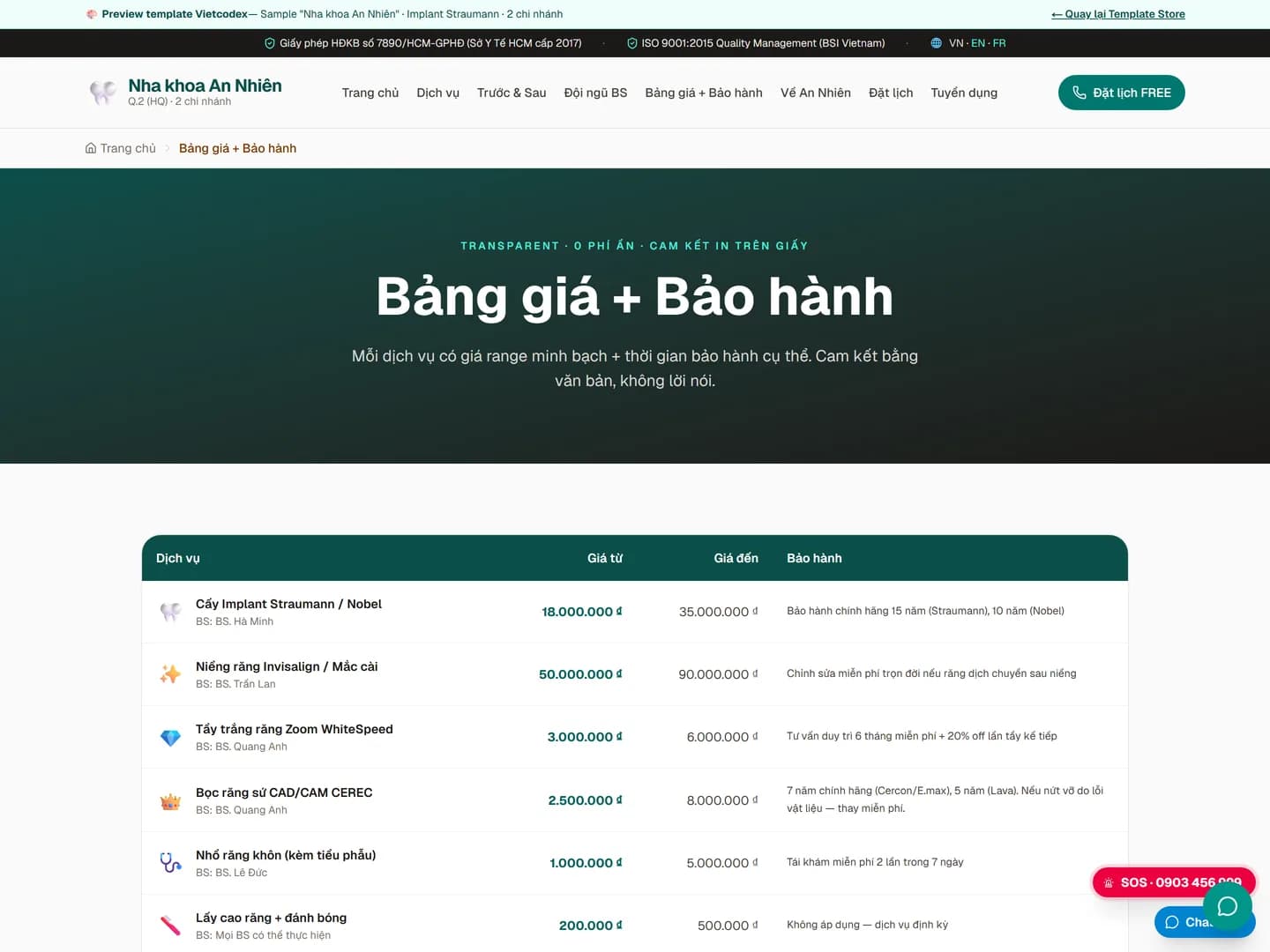Click the 8.000.000 đ maximum price
Screen dimensions: 1270x952
(722, 800)
